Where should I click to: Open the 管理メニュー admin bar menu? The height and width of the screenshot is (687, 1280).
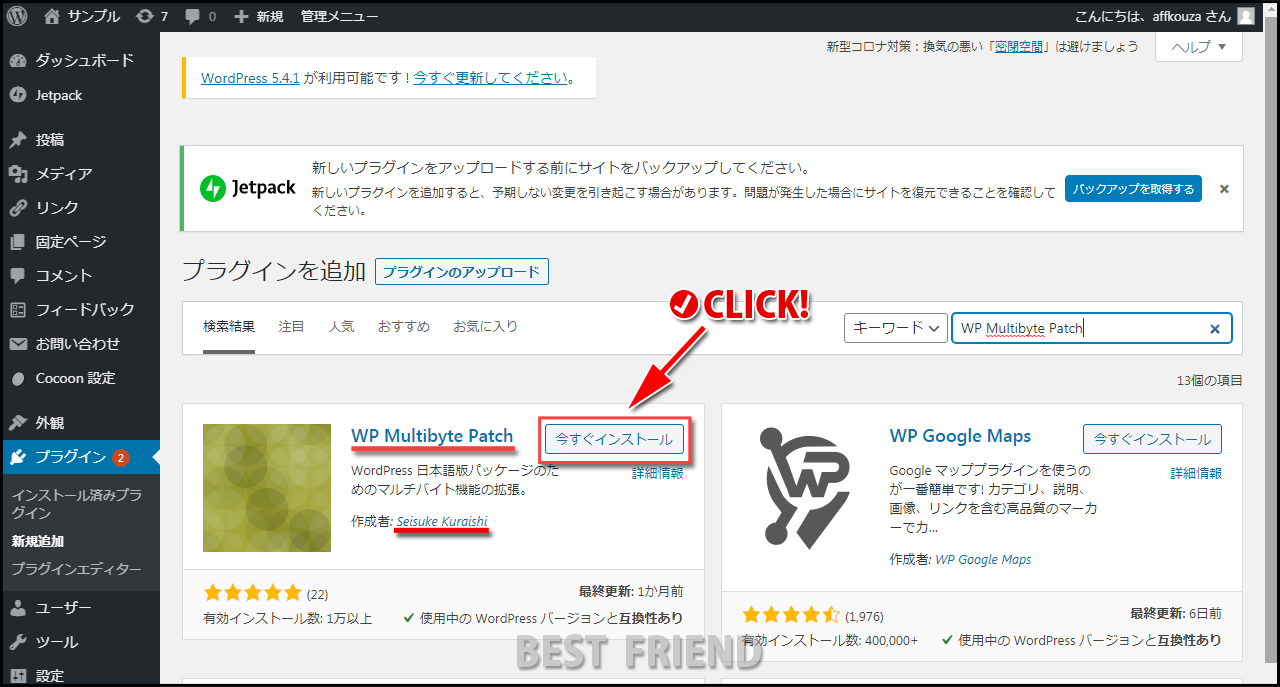coord(339,16)
